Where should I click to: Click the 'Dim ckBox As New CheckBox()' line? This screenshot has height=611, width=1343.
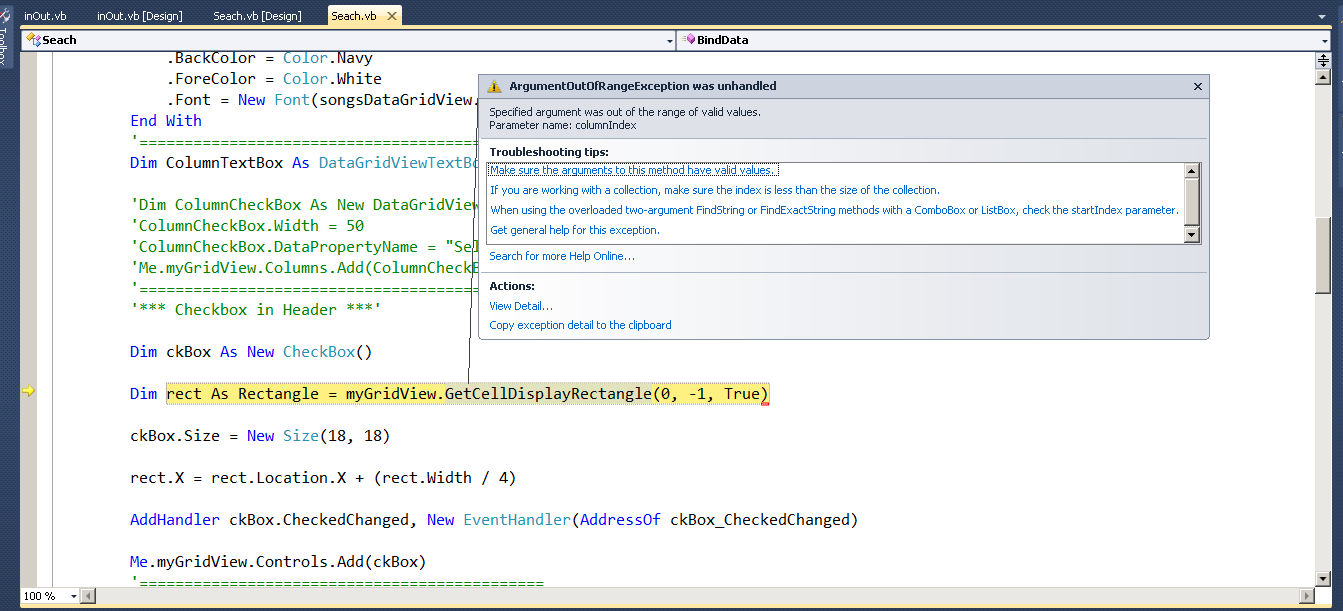click(x=251, y=352)
